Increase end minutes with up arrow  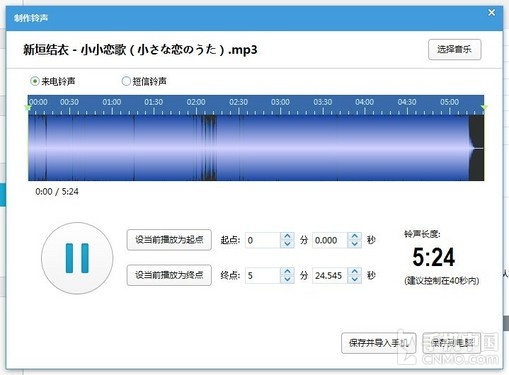pos(287,271)
